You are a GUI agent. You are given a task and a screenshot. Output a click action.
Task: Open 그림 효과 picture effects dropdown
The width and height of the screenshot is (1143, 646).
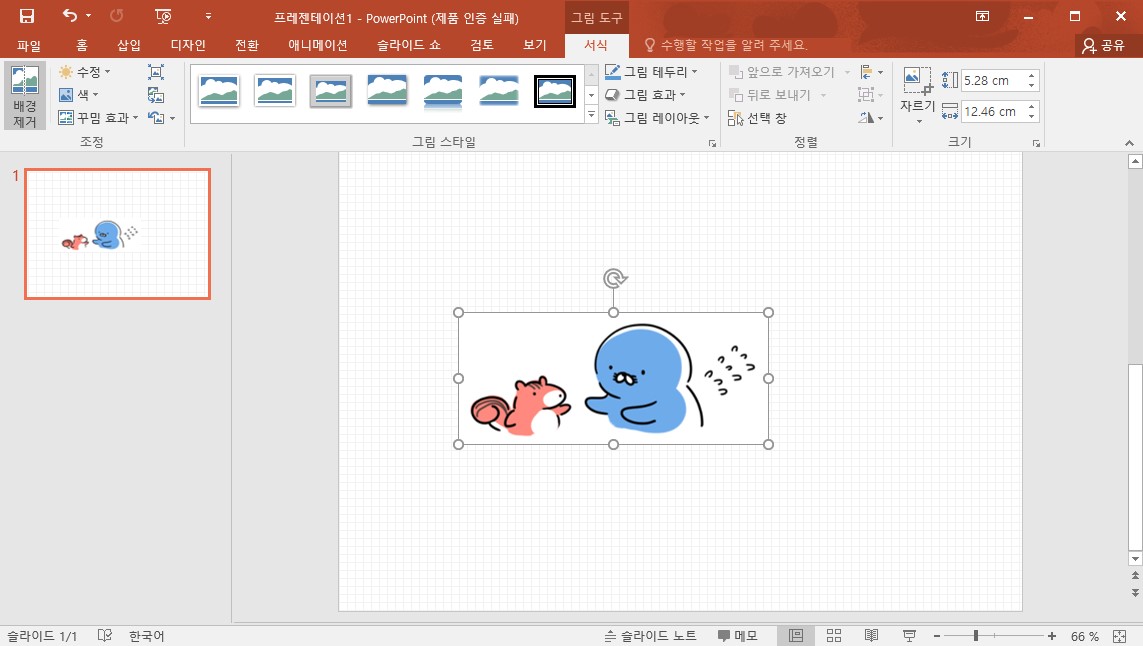(x=646, y=95)
